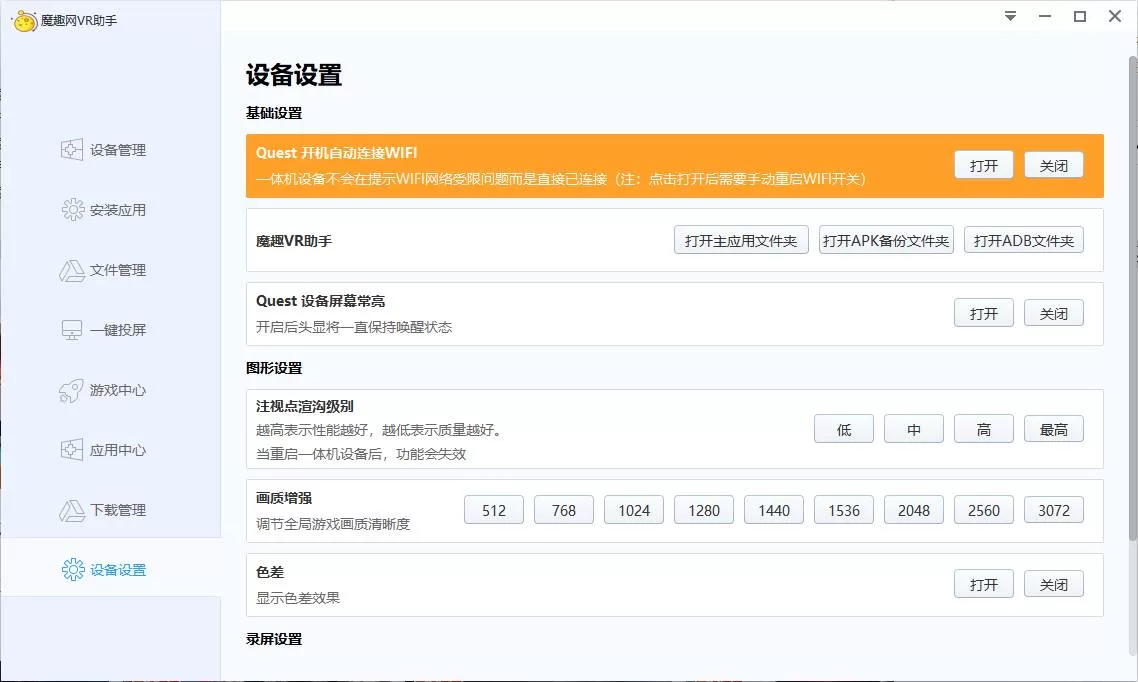
Task: Click the 游戏中心 rocket icon
Action: pyautogui.click(x=71, y=390)
